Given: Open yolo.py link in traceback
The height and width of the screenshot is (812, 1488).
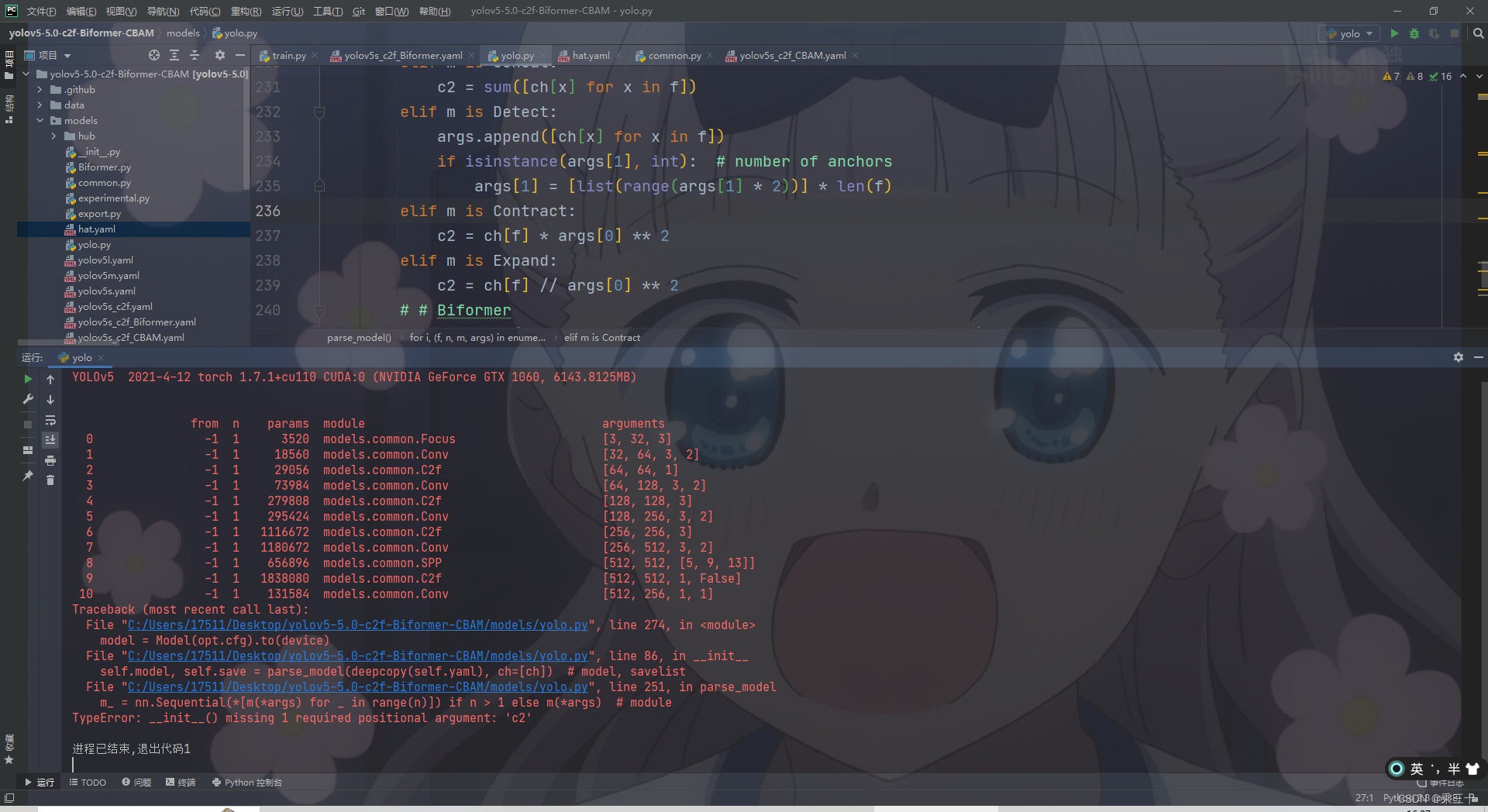Looking at the screenshot, I should pyautogui.click(x=356, y=625).
